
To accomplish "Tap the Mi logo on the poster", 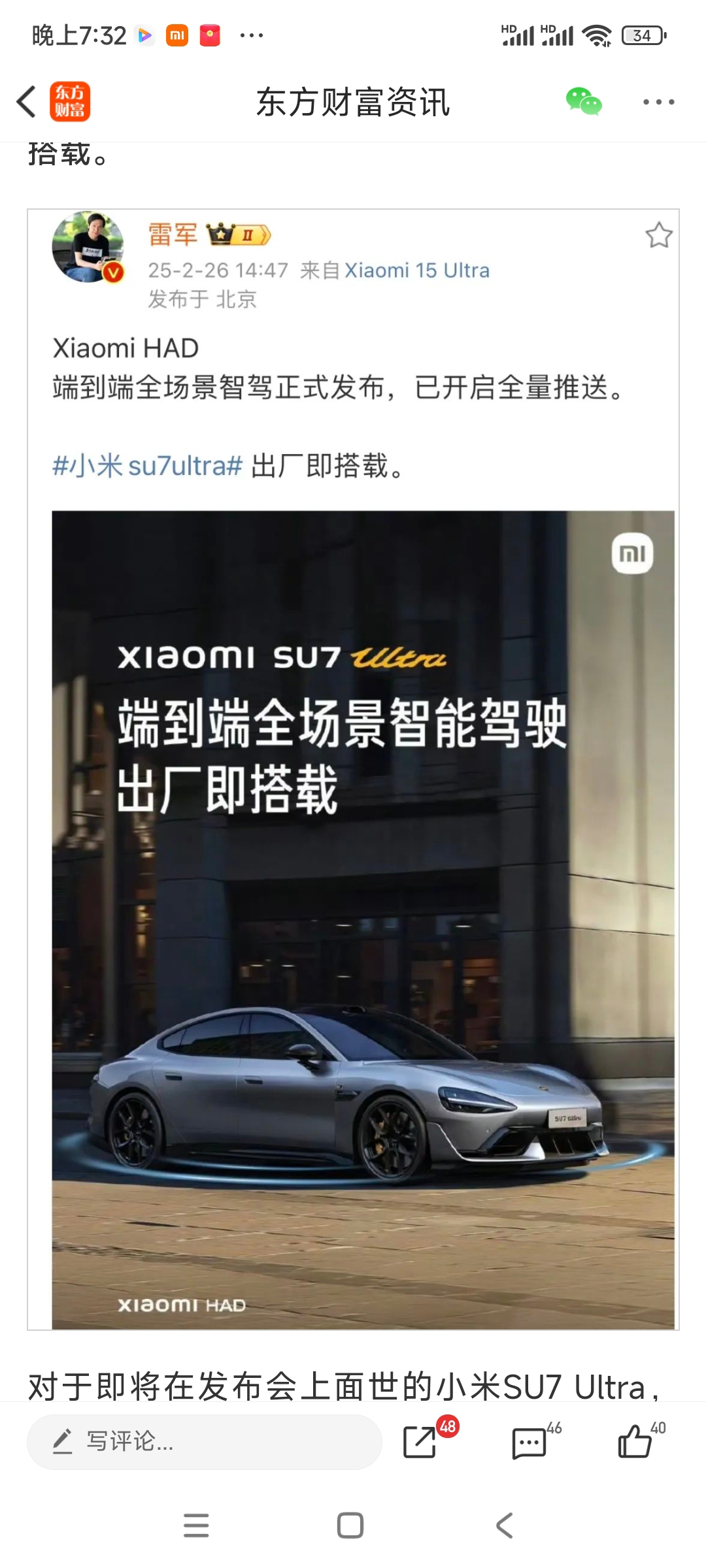I will [x=632, y=553].
